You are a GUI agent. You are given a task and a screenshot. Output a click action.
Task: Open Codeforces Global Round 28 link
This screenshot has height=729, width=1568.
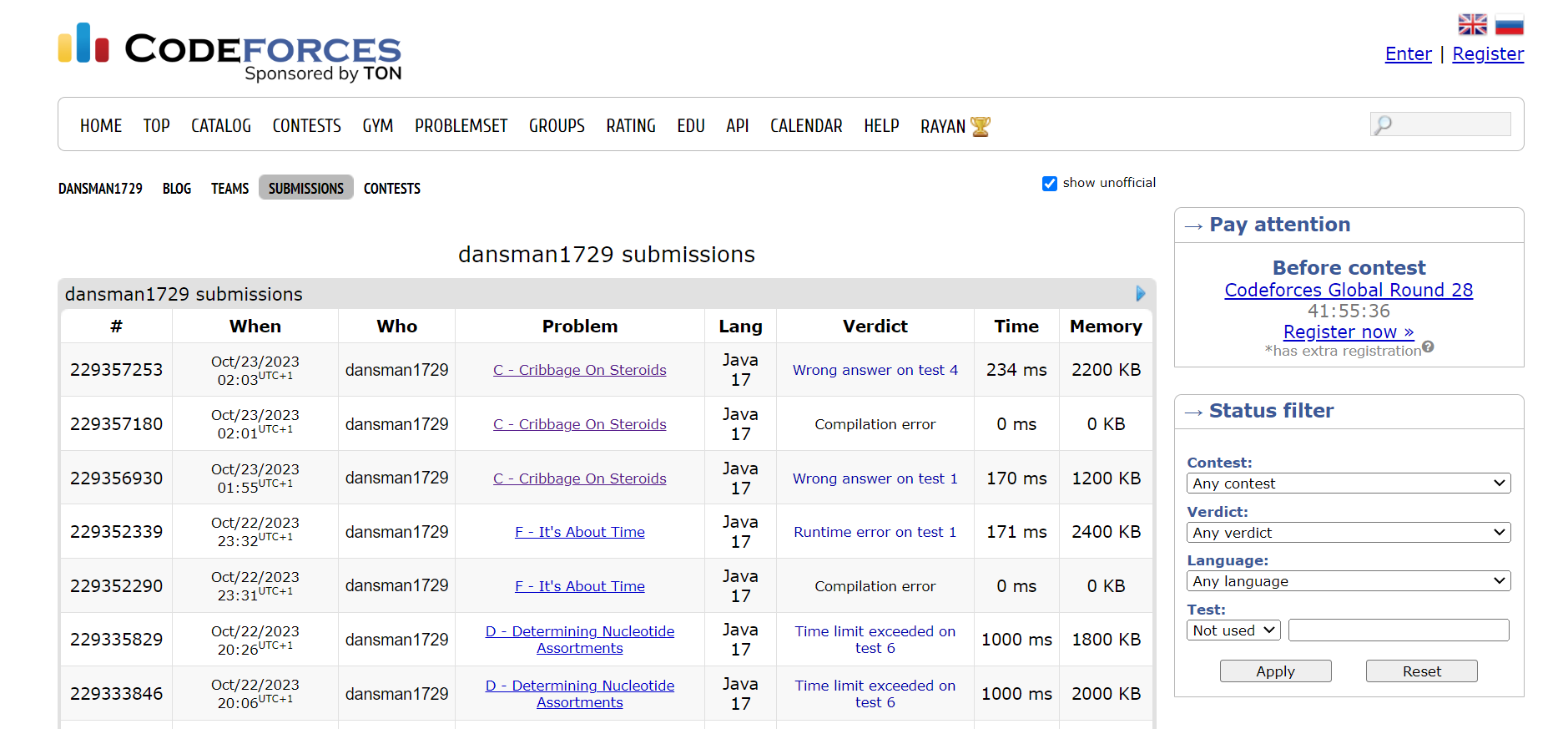[x=1349, y=291]
